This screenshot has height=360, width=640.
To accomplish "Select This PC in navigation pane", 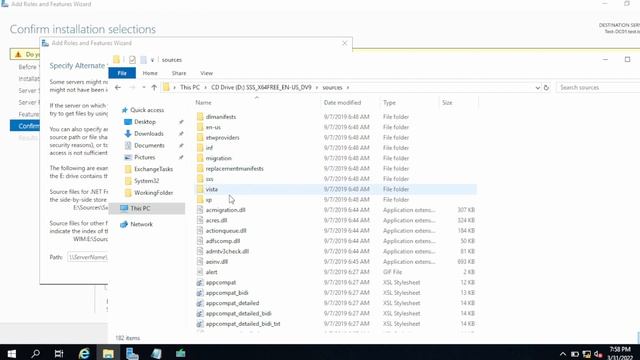I will (x=140, y=208).
